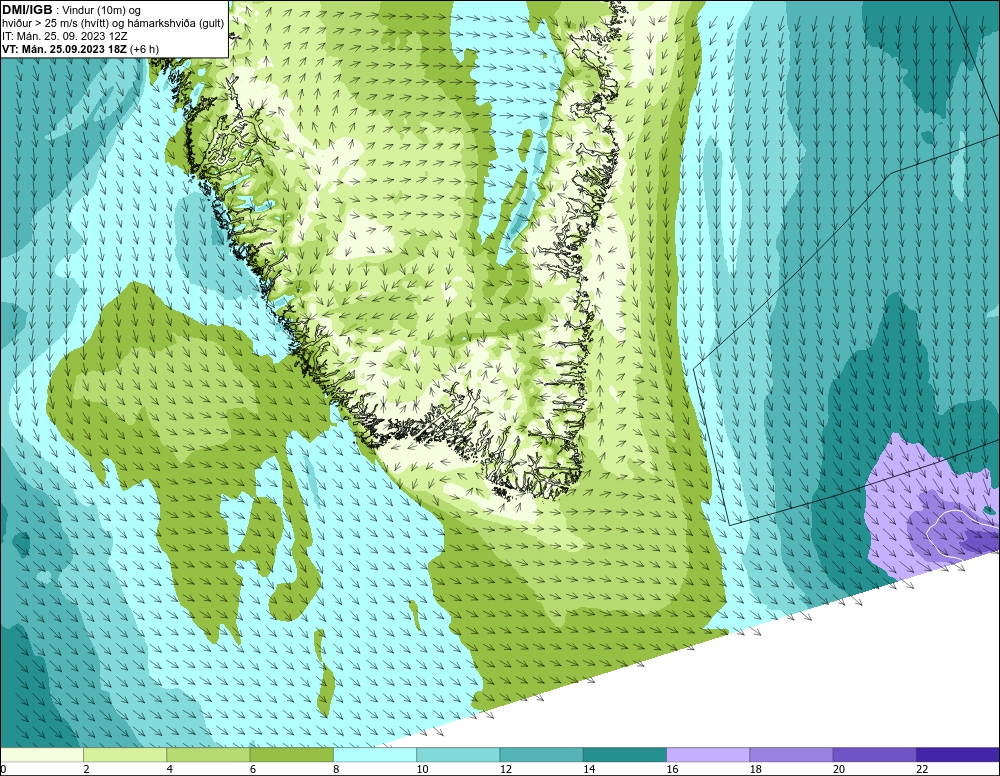Click the light yellow-green 2–4 m/s legend swatch

pos(125,755)
